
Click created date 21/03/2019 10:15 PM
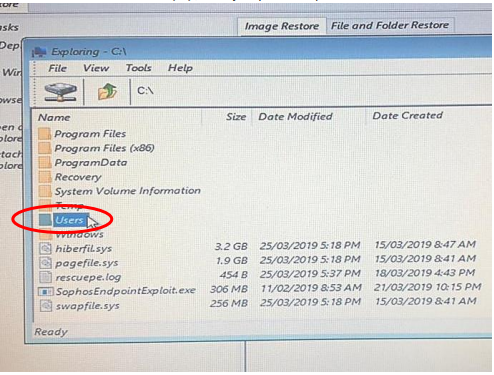[428, 287]
